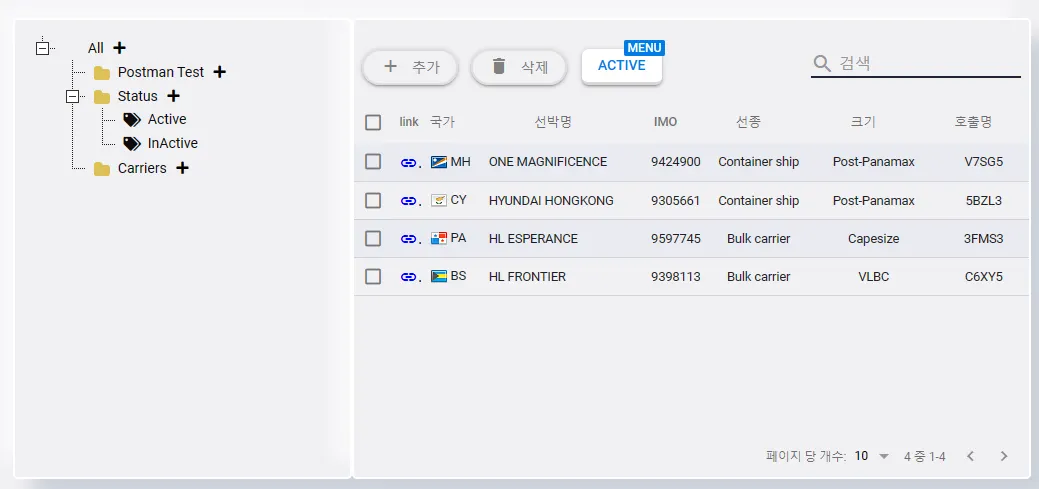Click ship name HL ESPERANCE

coord(533,239)
